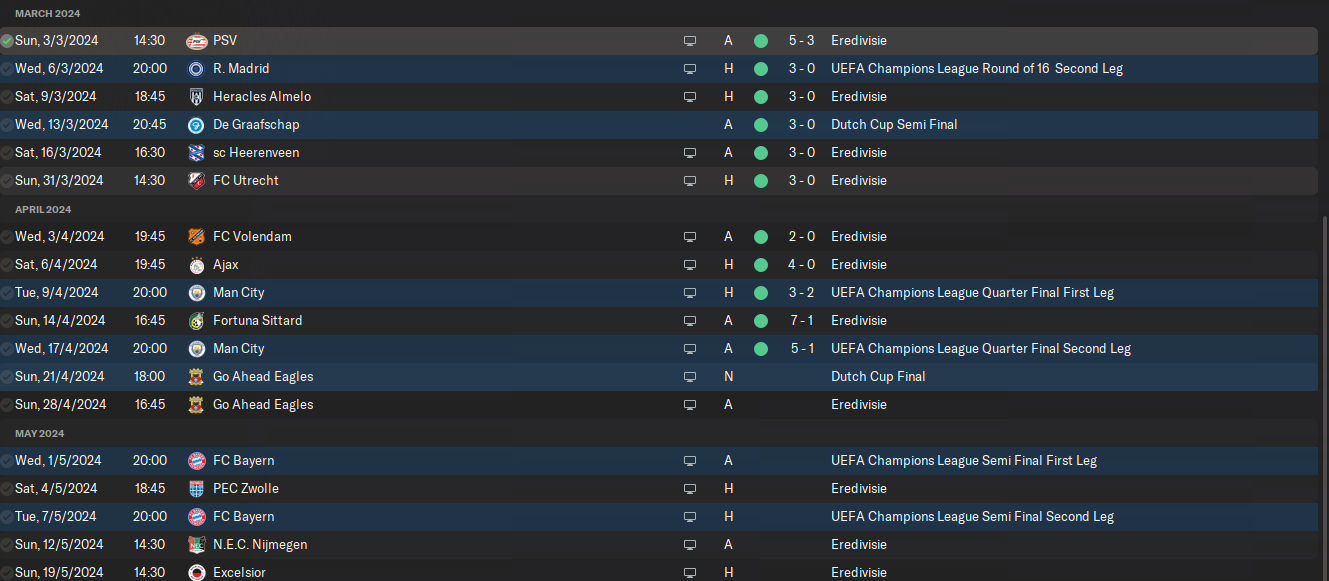Open the Fortuna Sittard team link
This screenshot has height=581, width=1329.
[x=258, y=321]
